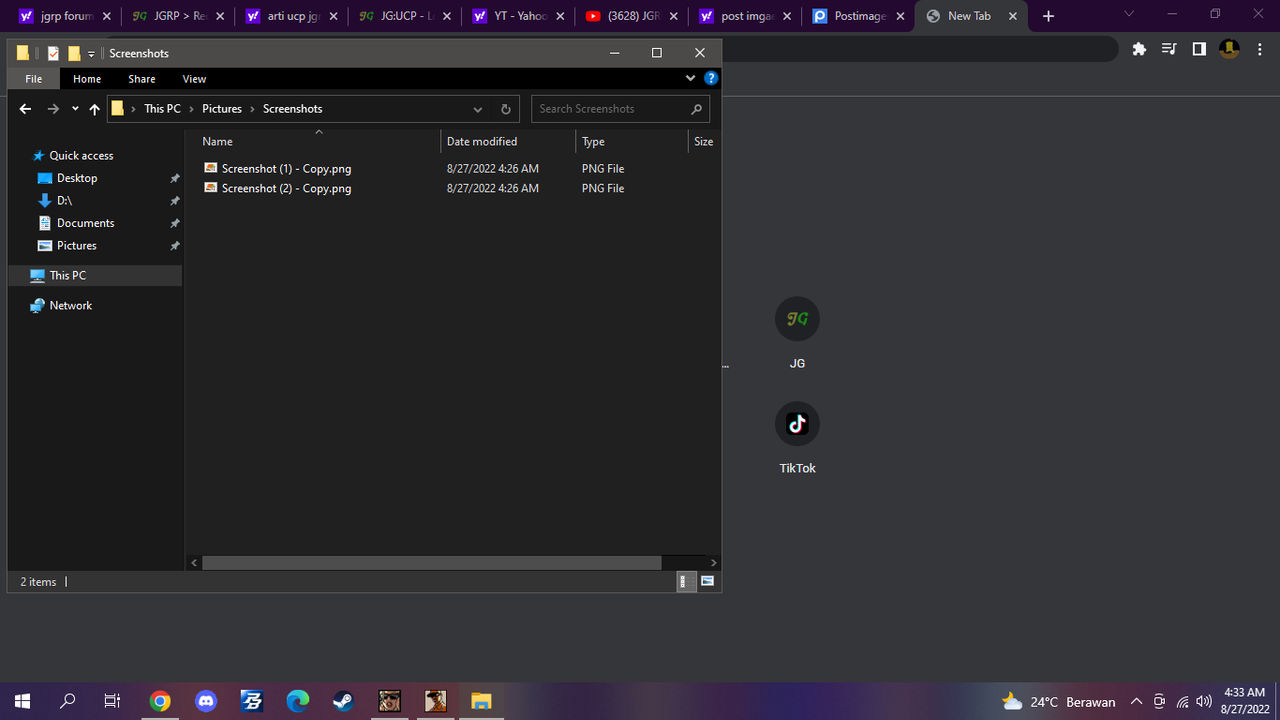Screen dimensions: 1280x720
Task: Click the scroll right arrow of file list
Action: (713, 563)
